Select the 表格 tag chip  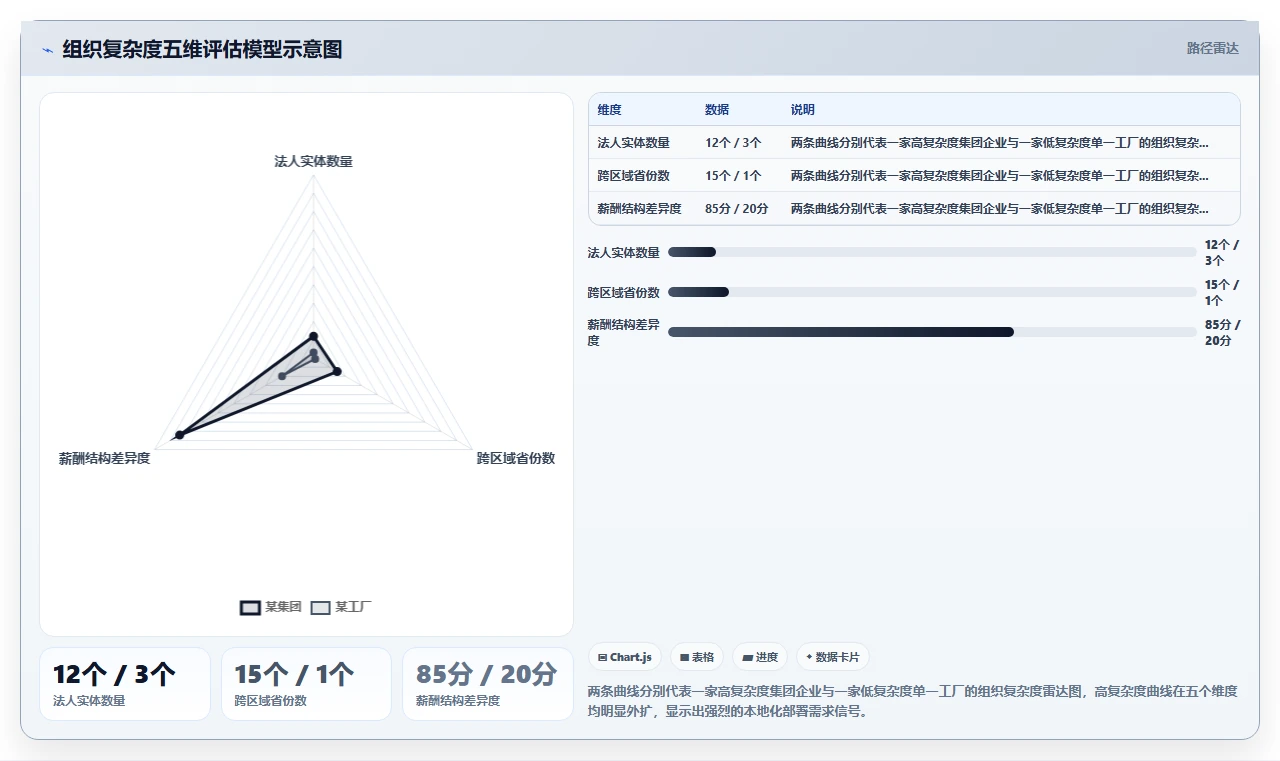697,657
